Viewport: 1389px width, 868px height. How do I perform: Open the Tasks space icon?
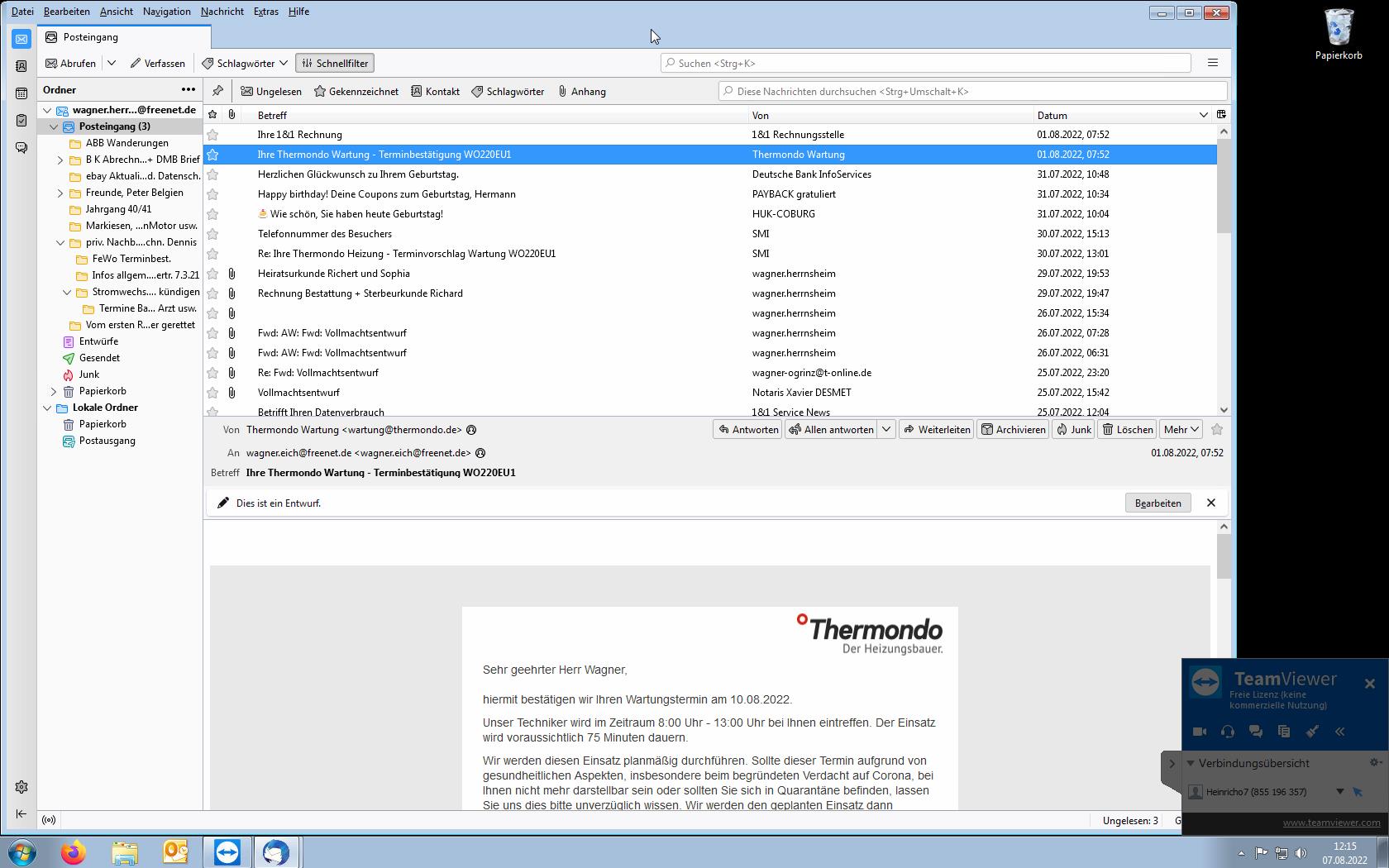[x=21, y=121]
